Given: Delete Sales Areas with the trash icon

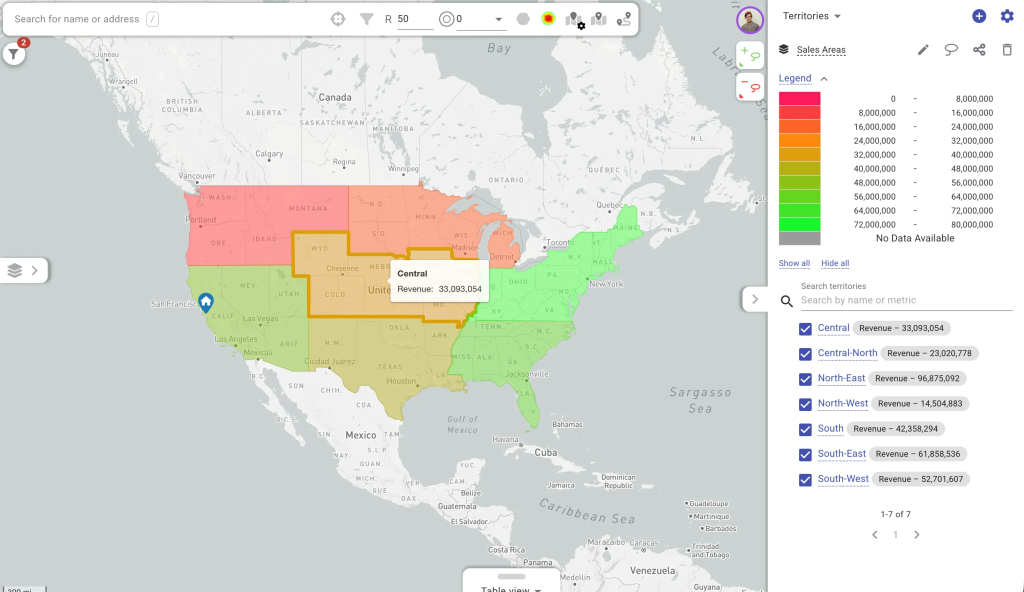Looking at the screenshot, I should coord(1007,50).
